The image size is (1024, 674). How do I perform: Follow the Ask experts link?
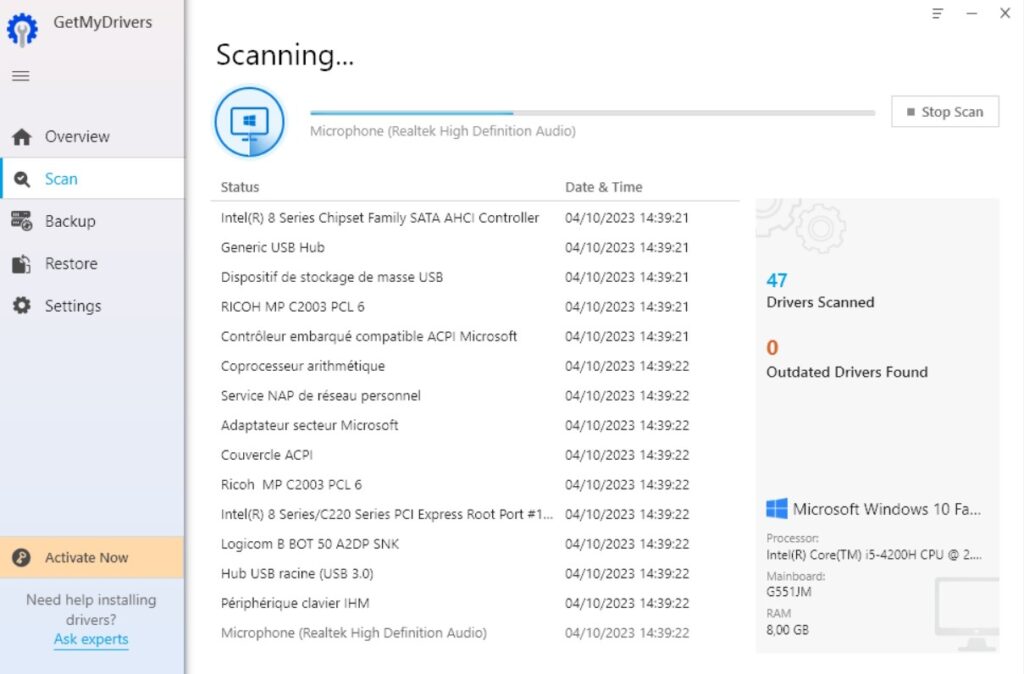[91, 639]
